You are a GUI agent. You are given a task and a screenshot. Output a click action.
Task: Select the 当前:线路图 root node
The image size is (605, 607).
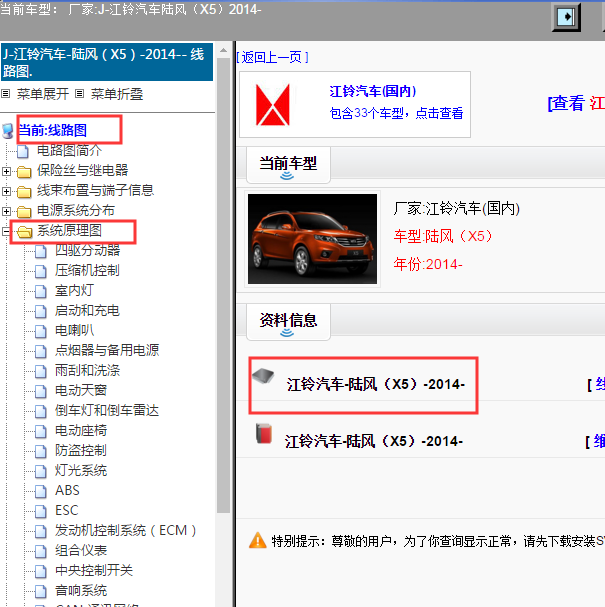tap(53, 130)
